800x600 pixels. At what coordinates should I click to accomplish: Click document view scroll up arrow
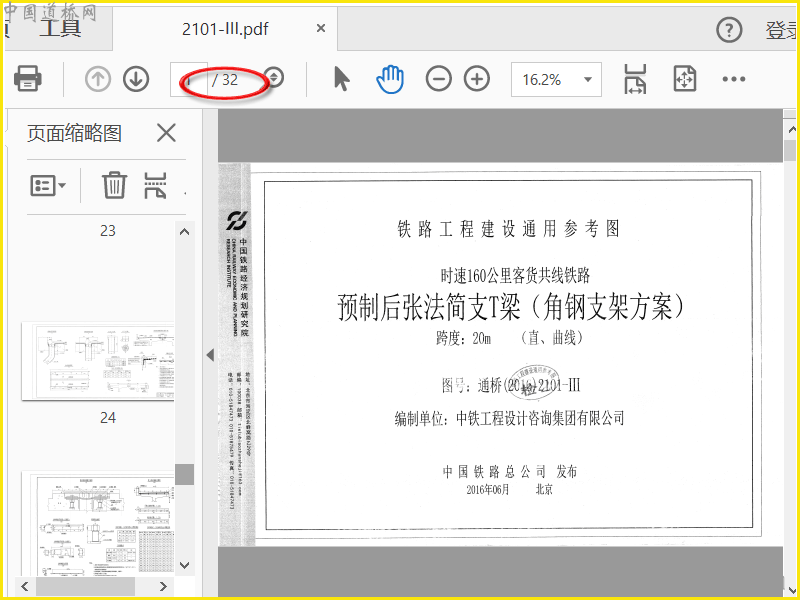tap(791, 130)
